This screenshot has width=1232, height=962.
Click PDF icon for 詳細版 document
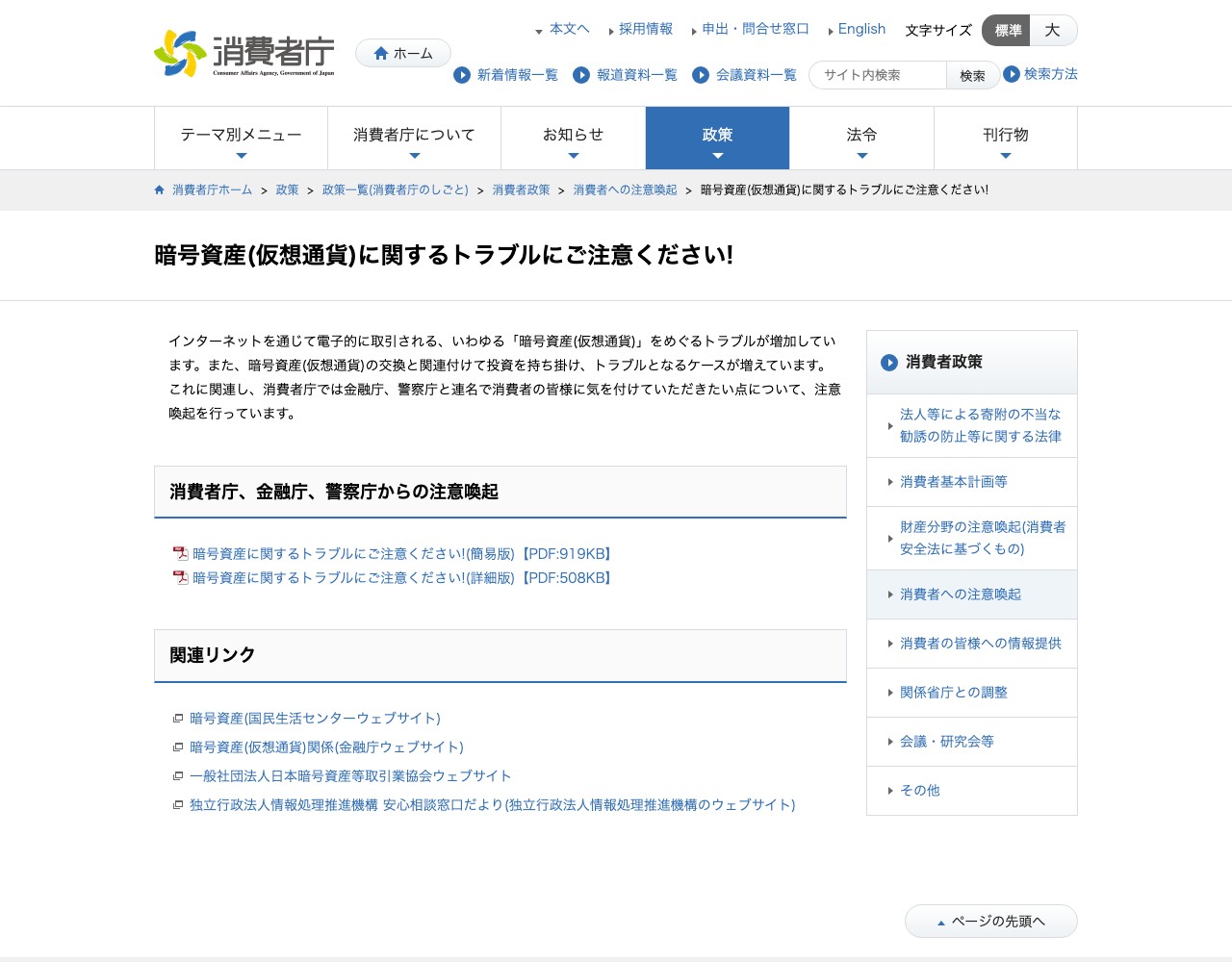[180, 577]
